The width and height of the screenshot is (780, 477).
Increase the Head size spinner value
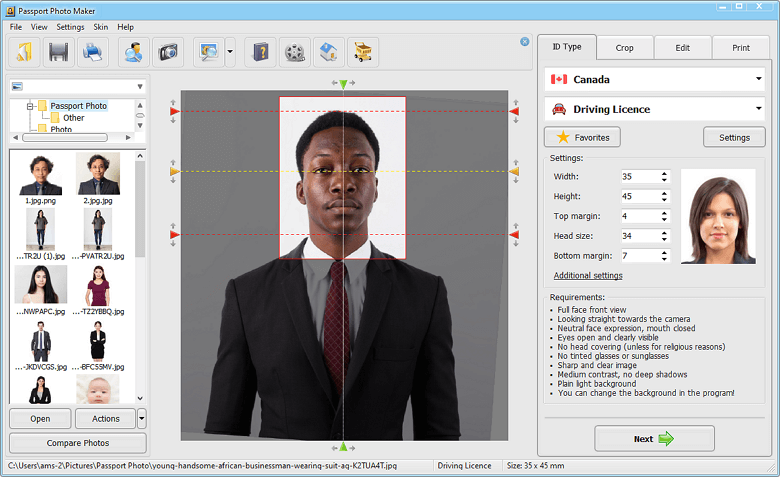click(664, 233)
